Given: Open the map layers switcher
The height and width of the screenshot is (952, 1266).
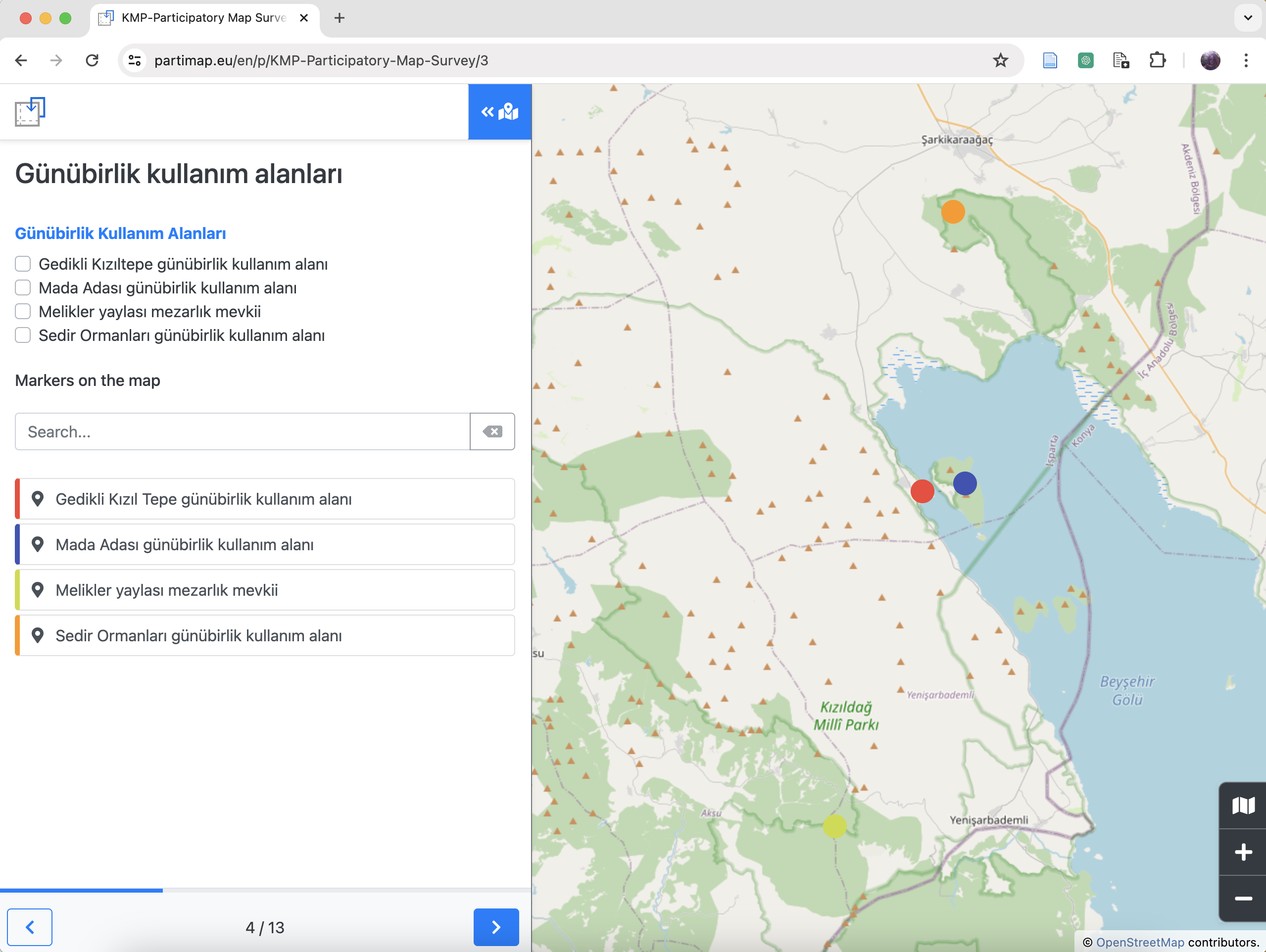Looking at the screenshot, I should point(1243,805).
